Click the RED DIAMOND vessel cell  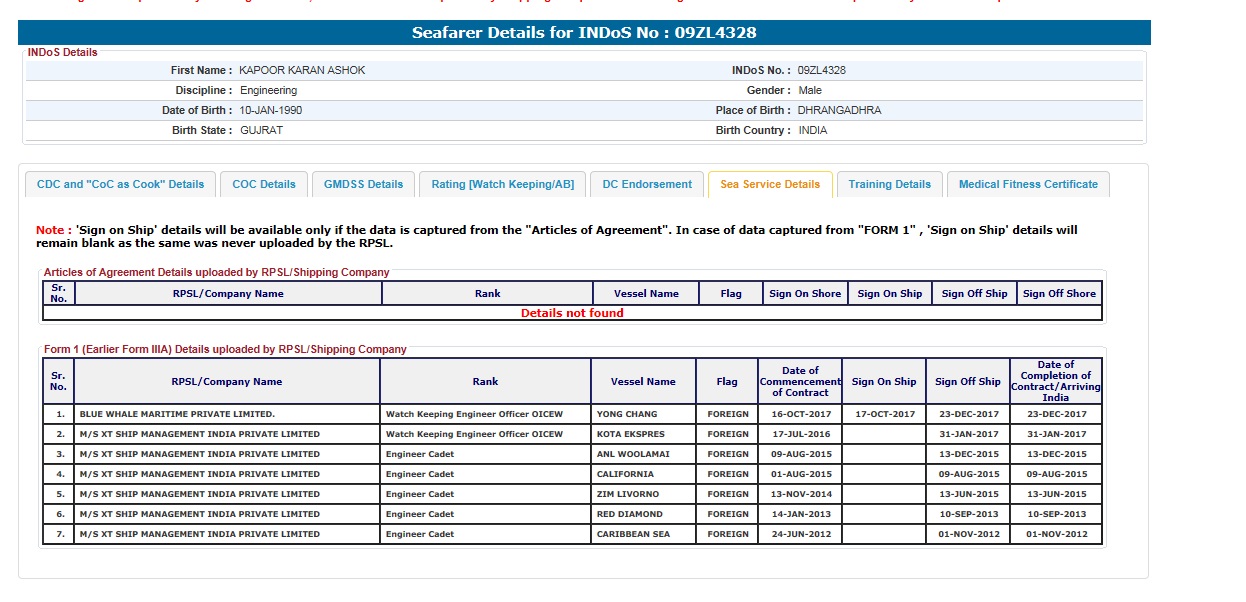tap(629, 514)
